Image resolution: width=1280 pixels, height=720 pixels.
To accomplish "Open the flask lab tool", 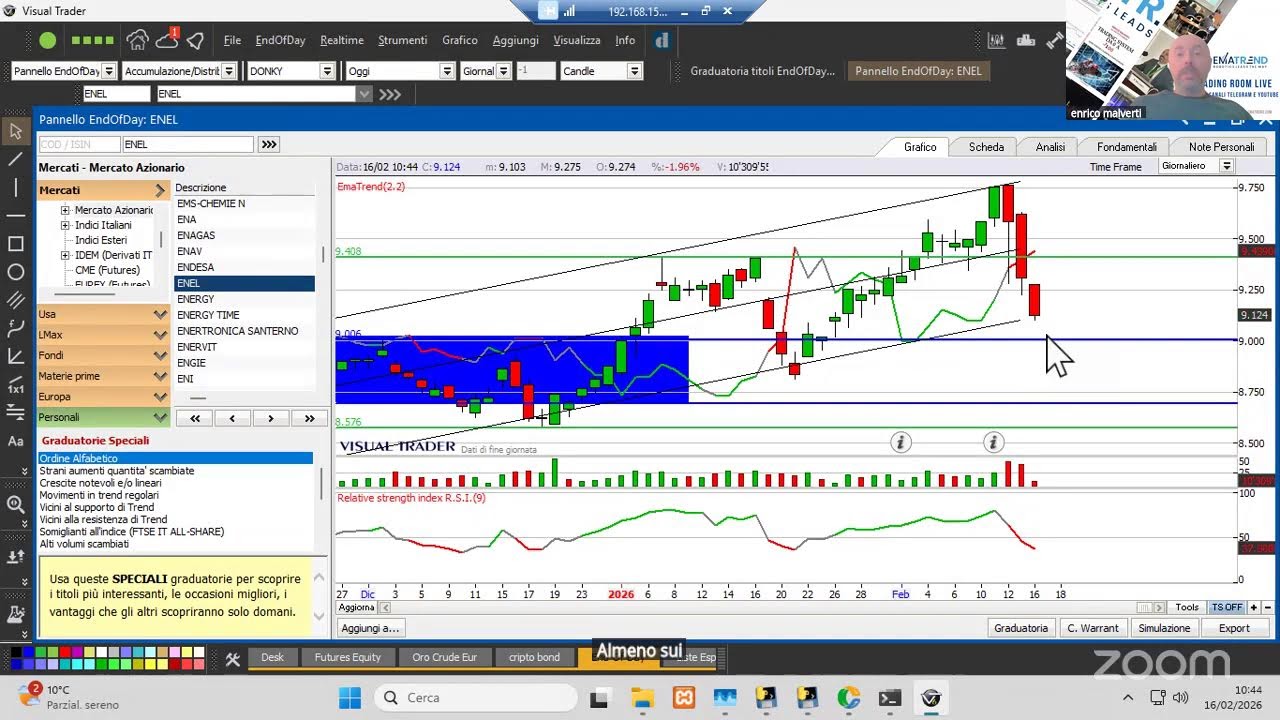I will coord(15,614).
